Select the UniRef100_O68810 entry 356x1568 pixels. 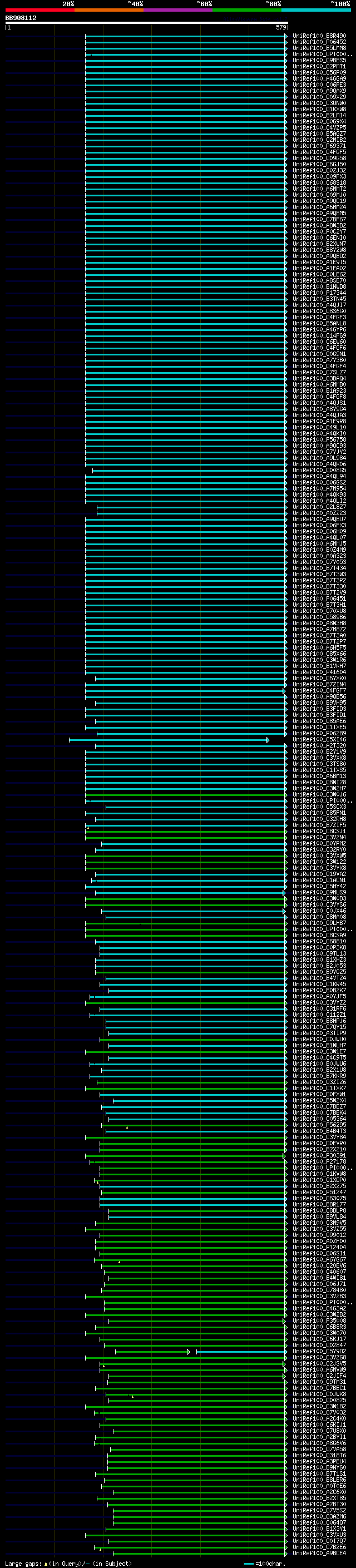pos(319,941)
